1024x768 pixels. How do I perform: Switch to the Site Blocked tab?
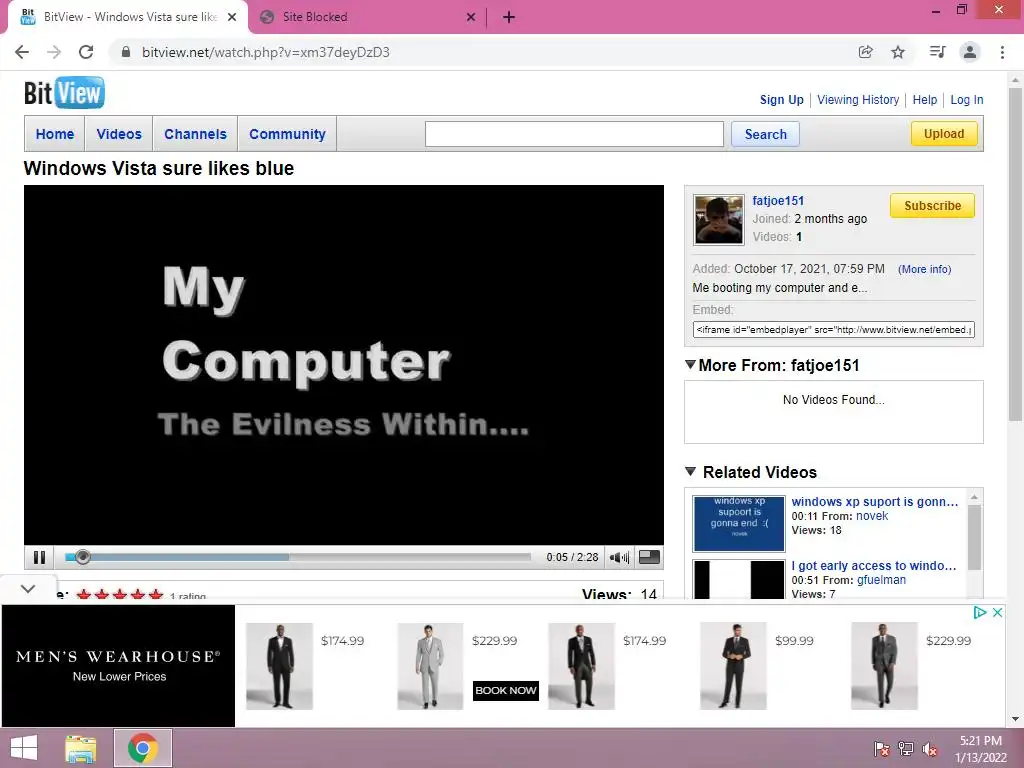(368, 17)
